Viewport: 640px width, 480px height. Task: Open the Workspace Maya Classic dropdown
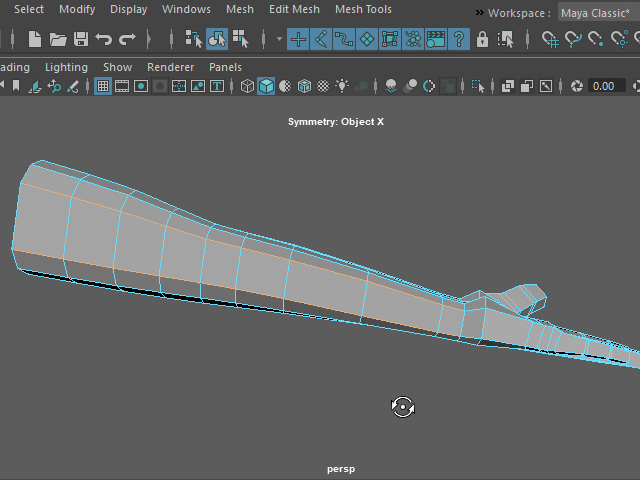pyautogui.click(x=595, y=13)
